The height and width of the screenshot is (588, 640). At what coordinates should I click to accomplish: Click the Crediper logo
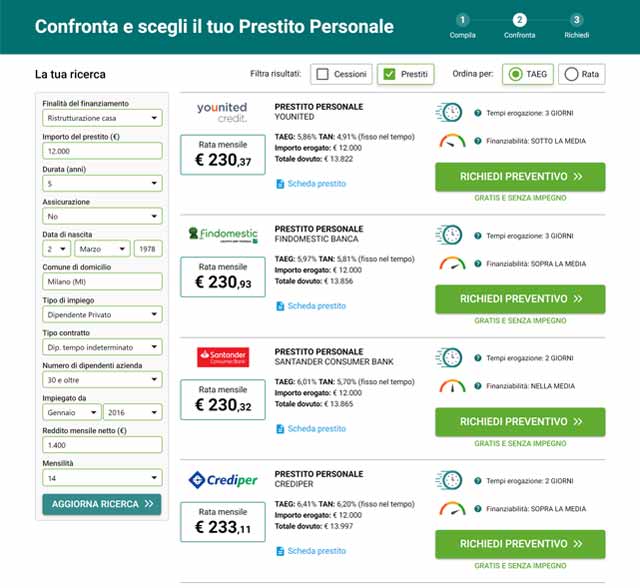223,480
